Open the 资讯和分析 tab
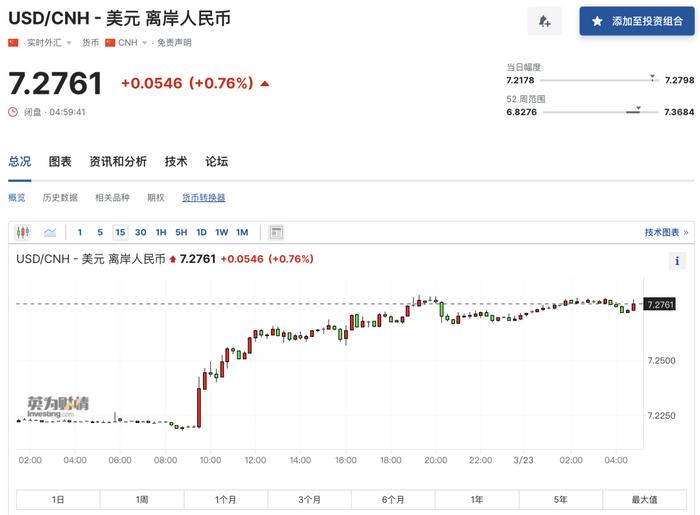 point(118,162)
